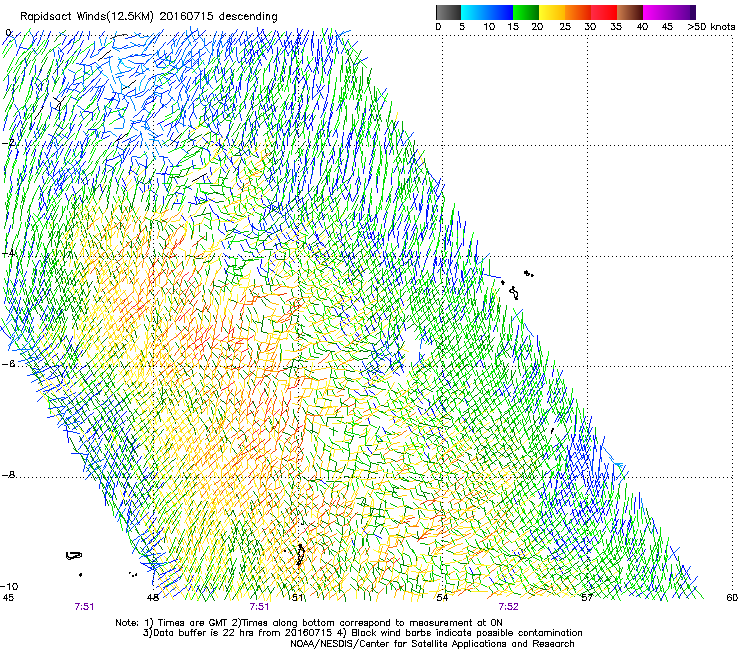Click the latitude axis label "-2"
The image size is (740, 650).
pos(9,143)
